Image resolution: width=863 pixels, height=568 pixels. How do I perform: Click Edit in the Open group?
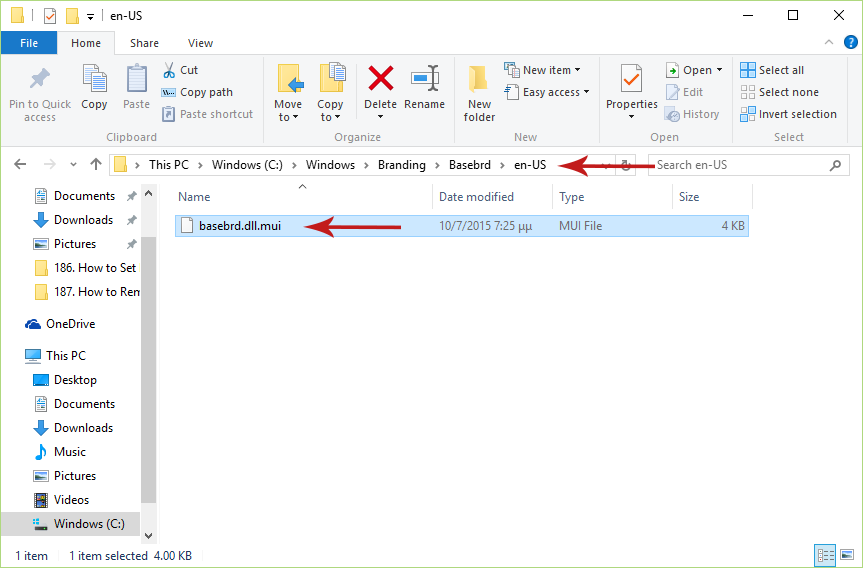pos(684,92)
